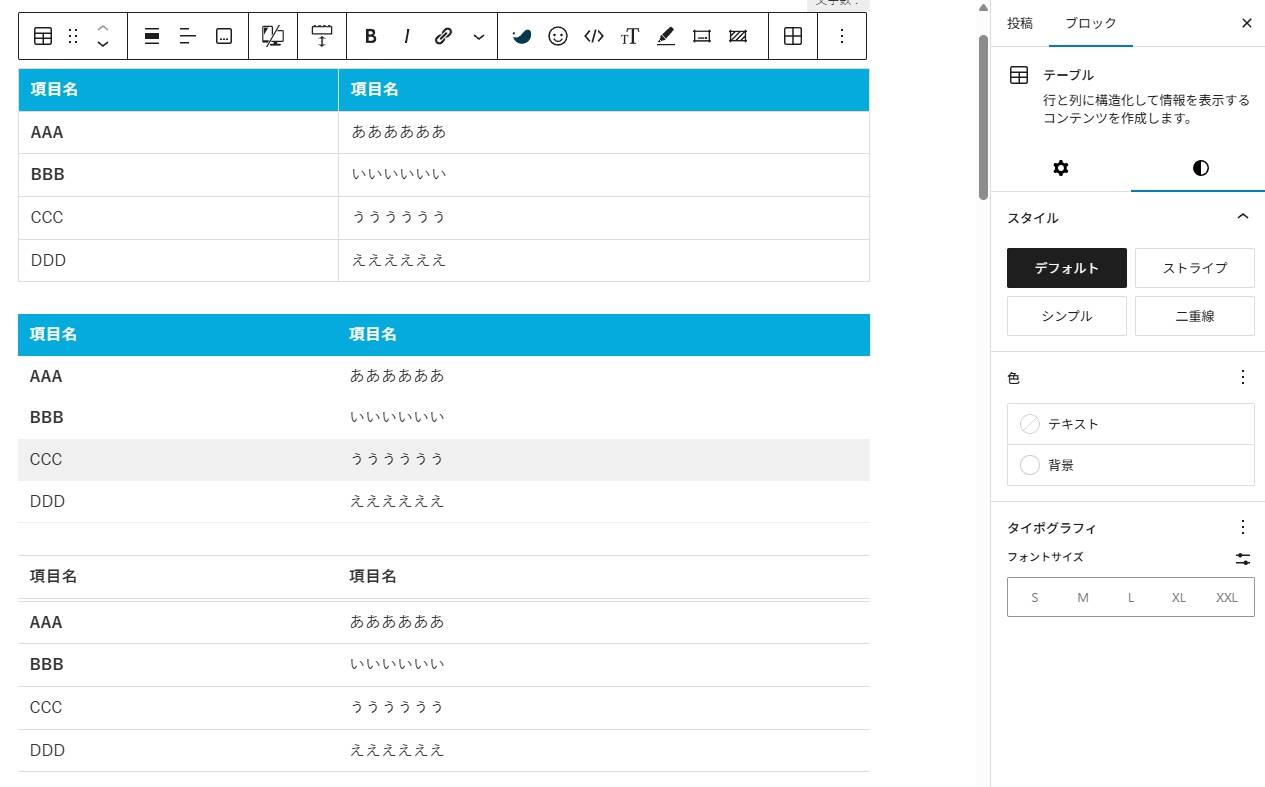The height and width of the screenshot is (787, 1265).
Task: Open the 色 section options menu
Action: [x=1242, y=378]
